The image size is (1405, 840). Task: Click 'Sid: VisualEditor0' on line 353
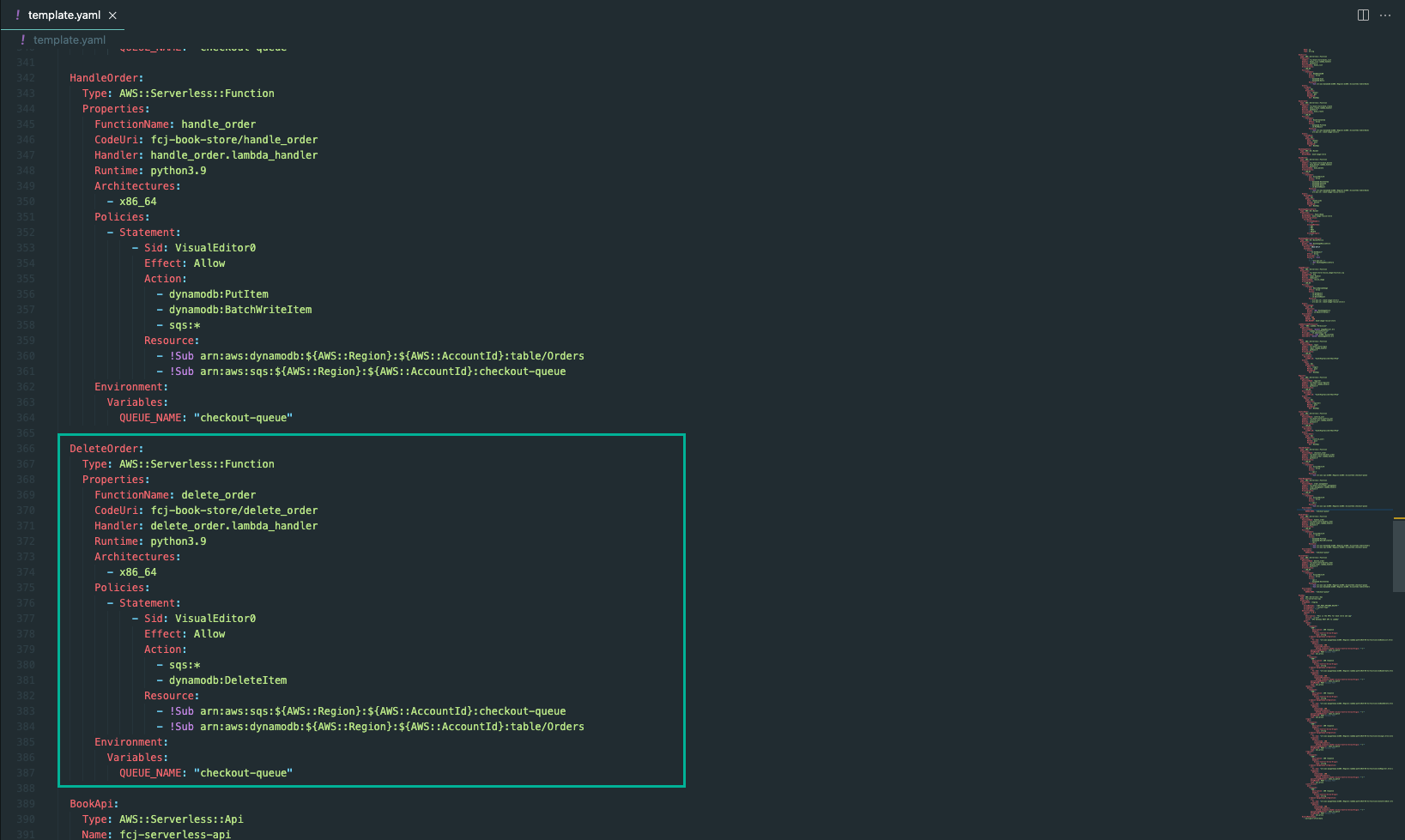200,248
